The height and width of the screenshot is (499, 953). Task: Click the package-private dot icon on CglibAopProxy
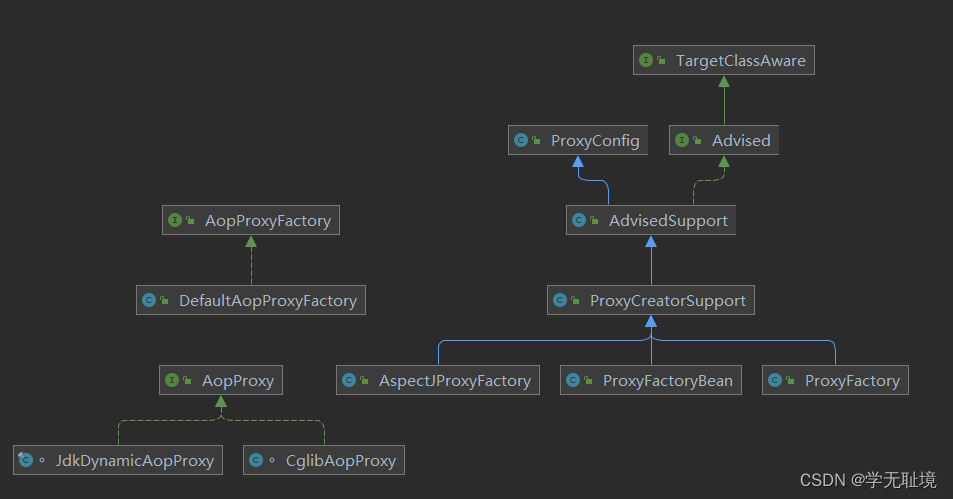272,460
